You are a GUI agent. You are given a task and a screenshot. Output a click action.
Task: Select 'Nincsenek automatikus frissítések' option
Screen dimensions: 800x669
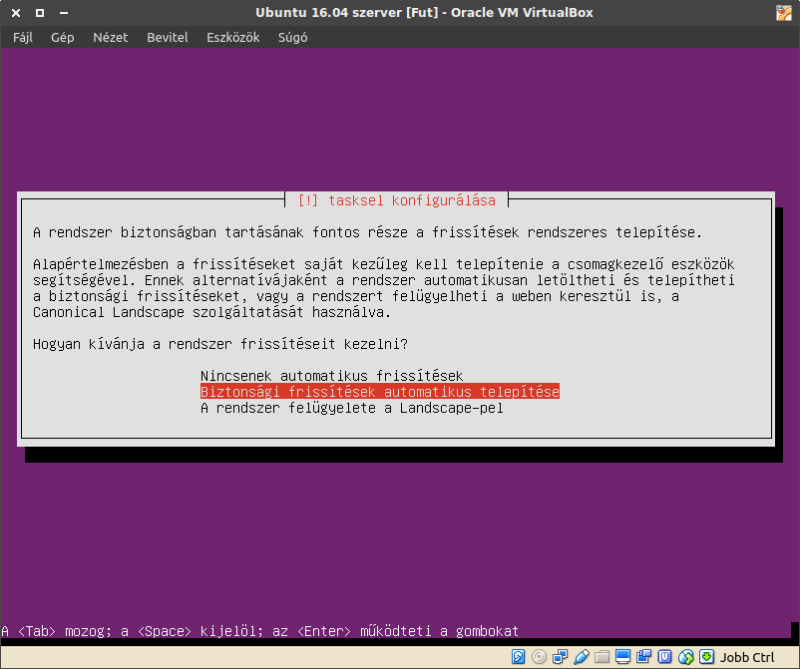[x=332, y=376]
